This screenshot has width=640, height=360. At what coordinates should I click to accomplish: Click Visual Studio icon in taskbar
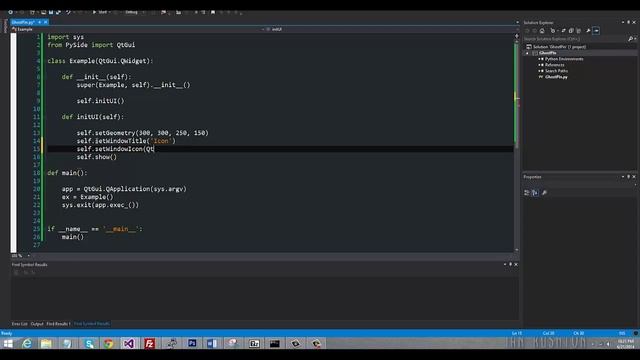tap(129, 344)
